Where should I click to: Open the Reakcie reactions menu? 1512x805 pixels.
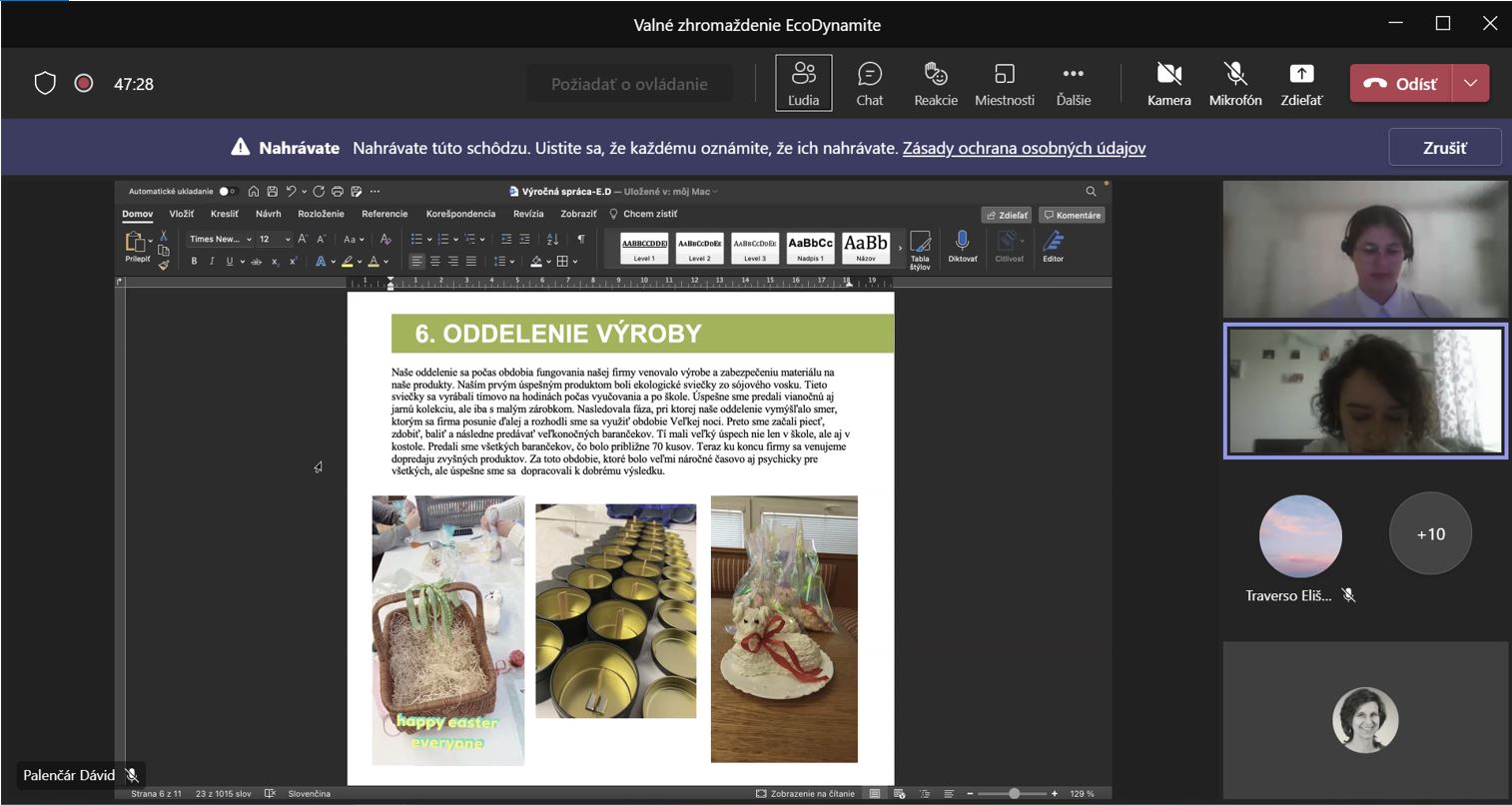pos(935,84)
